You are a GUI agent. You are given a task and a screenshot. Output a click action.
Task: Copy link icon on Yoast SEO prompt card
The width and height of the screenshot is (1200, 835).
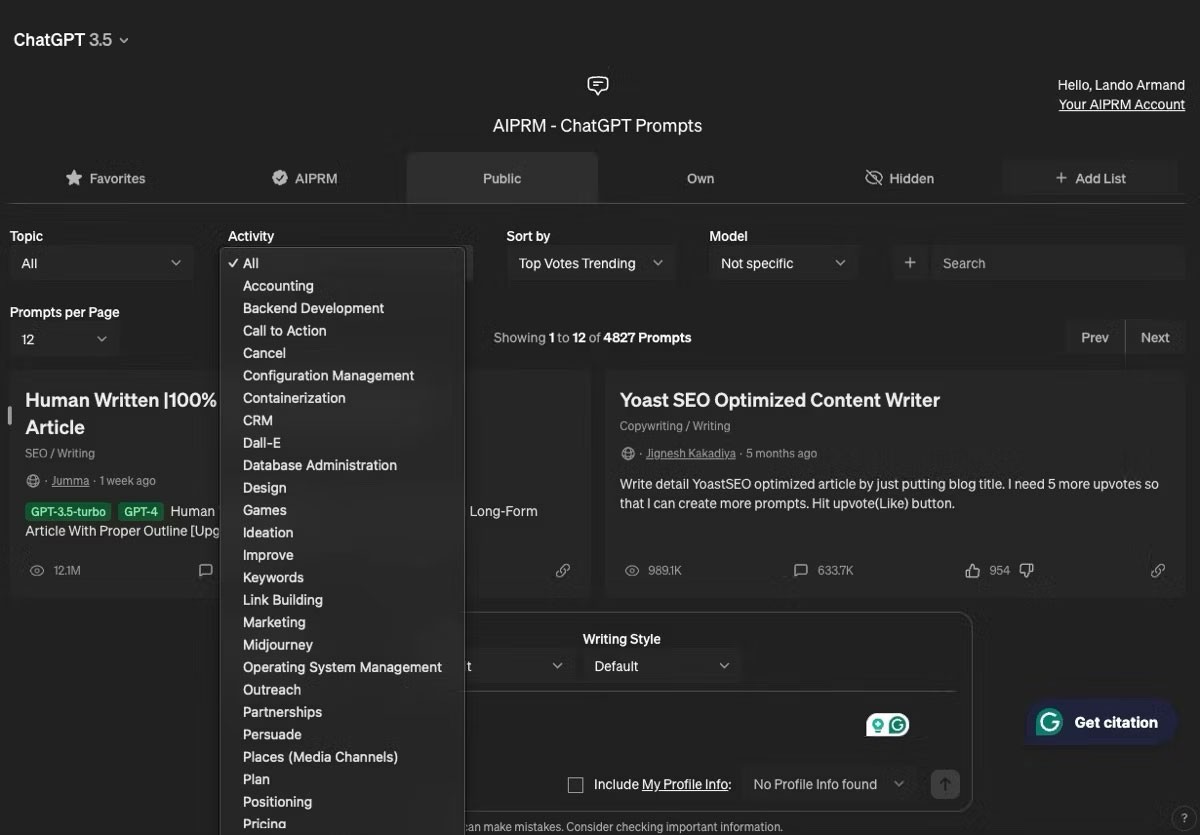1157,570
